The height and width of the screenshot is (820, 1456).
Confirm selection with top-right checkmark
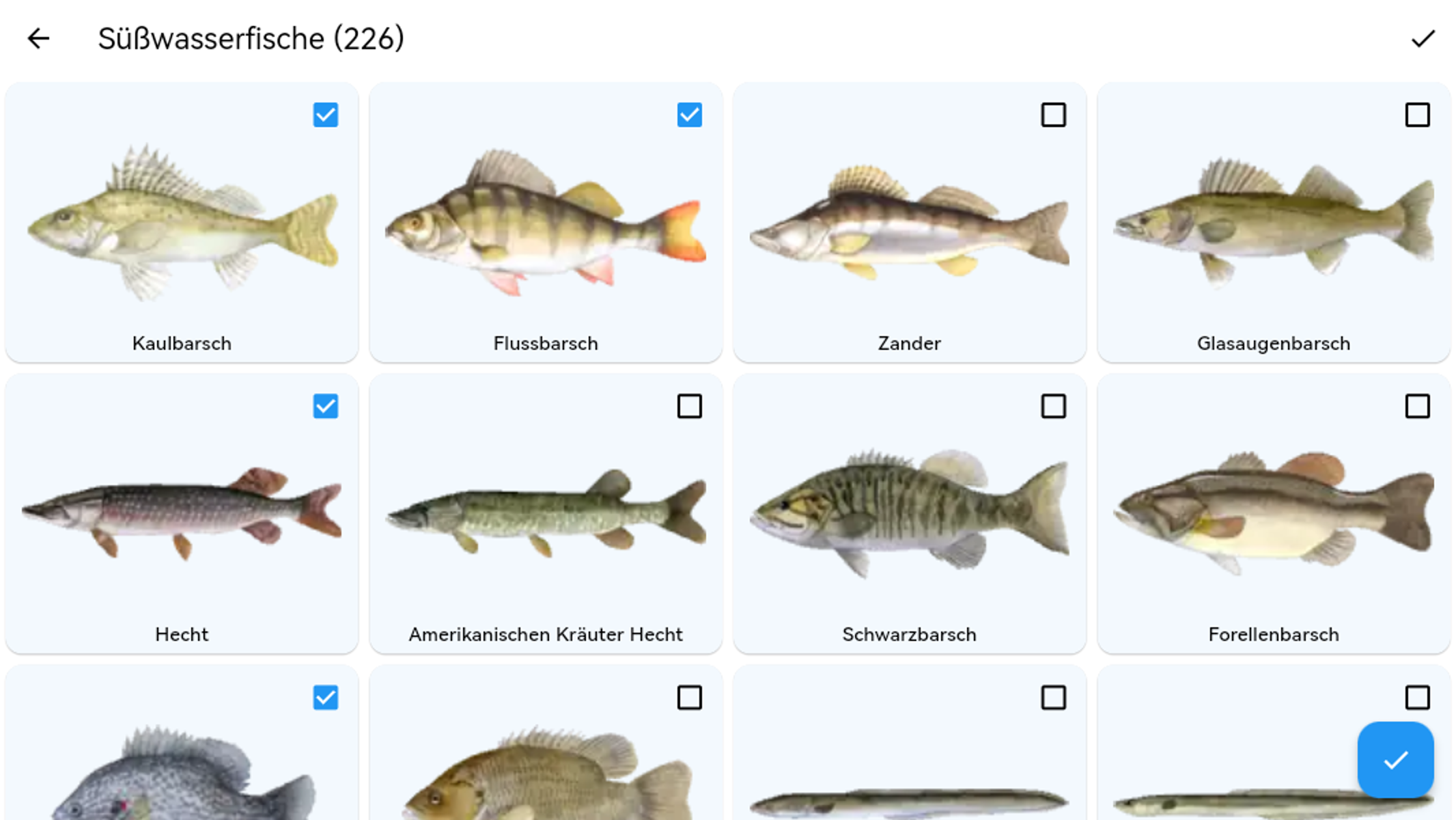(1423, 38)
